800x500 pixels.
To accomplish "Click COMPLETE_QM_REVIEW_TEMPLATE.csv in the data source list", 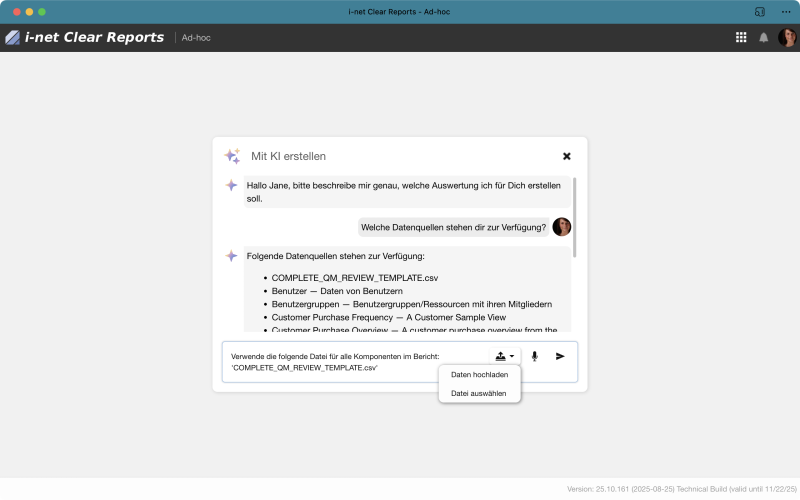I will pos(354,277).
